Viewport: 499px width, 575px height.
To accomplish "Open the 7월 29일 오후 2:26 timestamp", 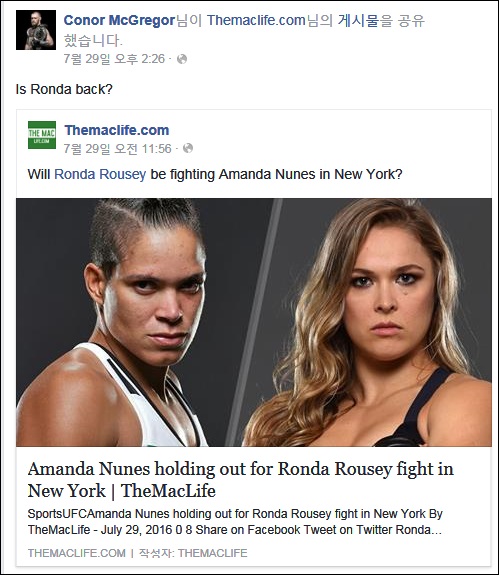I will pos(114,59).
